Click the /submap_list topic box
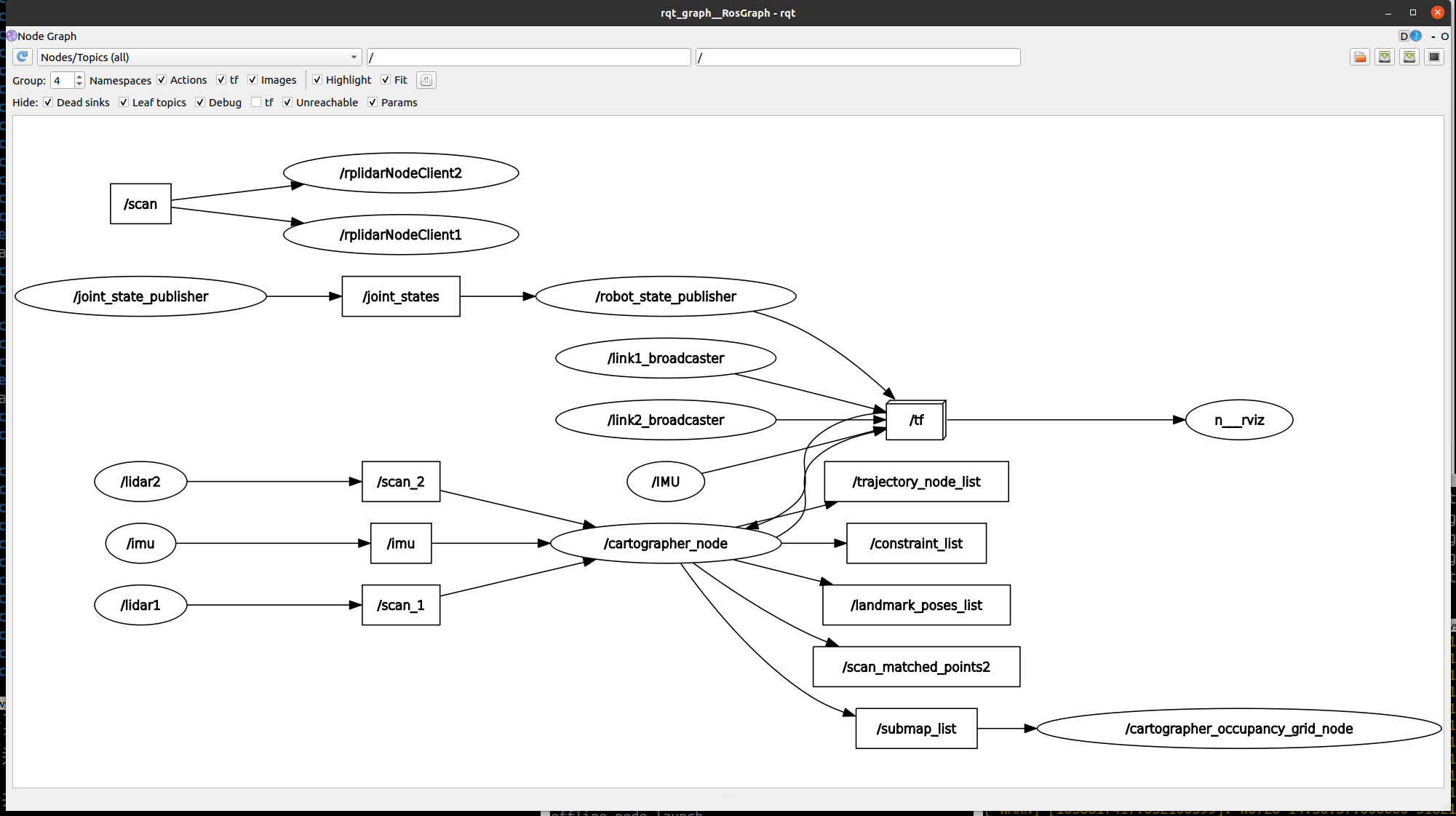 pos(916,729)
